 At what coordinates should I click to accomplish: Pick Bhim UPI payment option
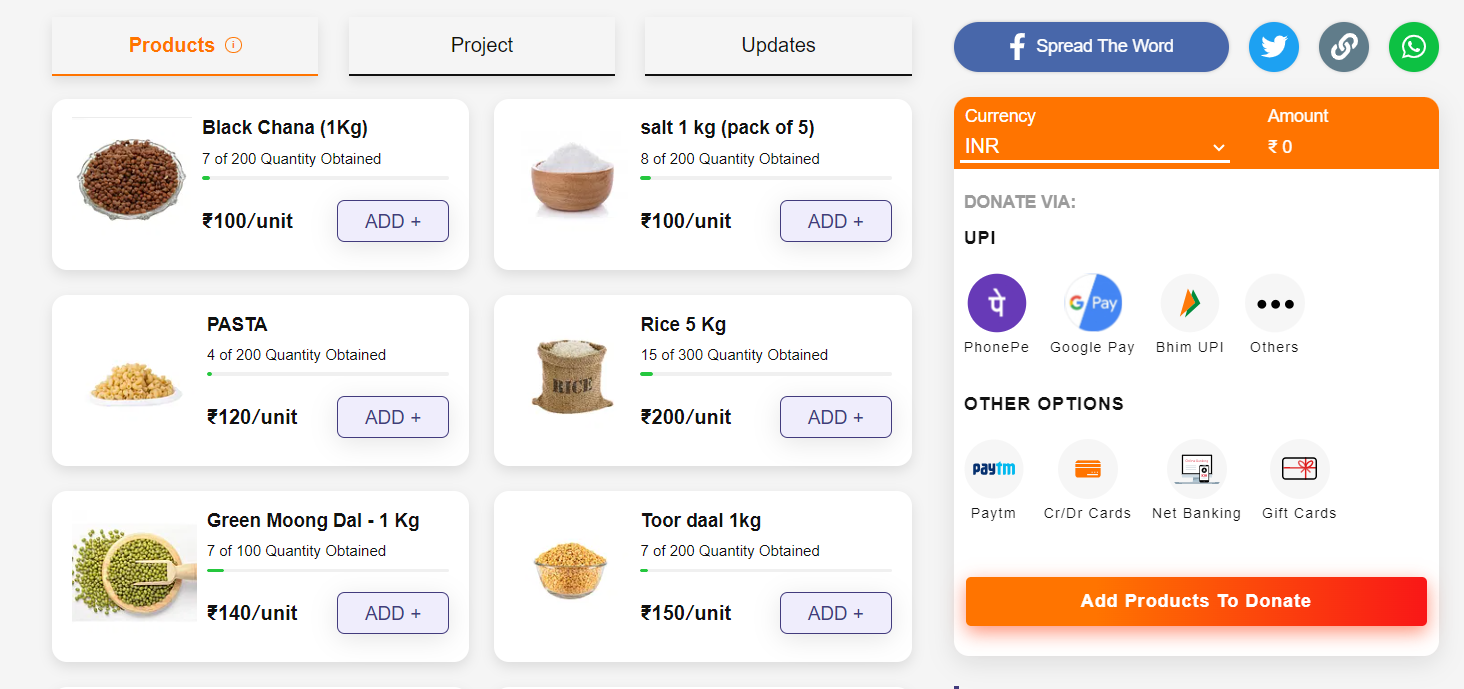tap(1190, 303)
